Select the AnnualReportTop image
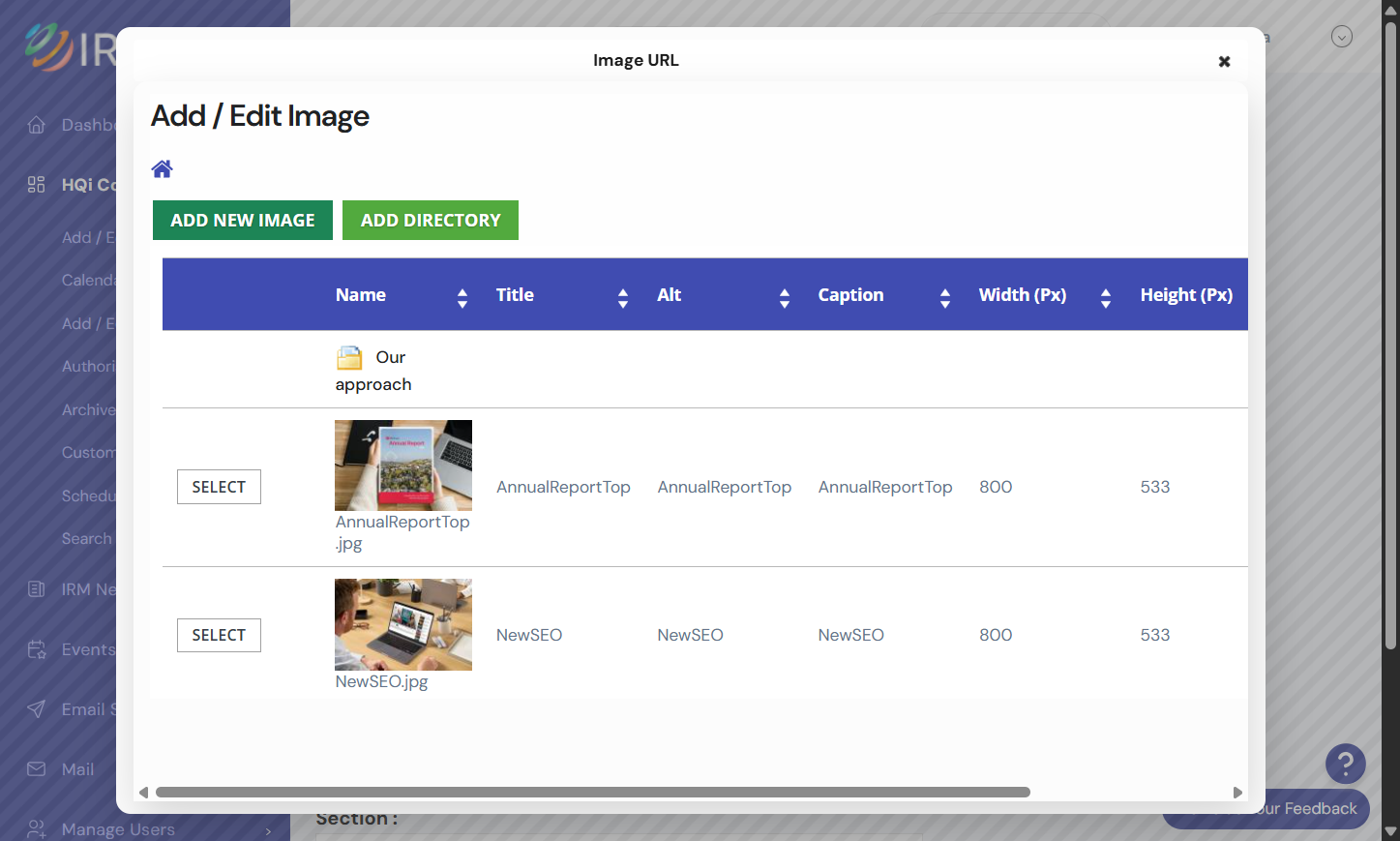 point(219,487)
